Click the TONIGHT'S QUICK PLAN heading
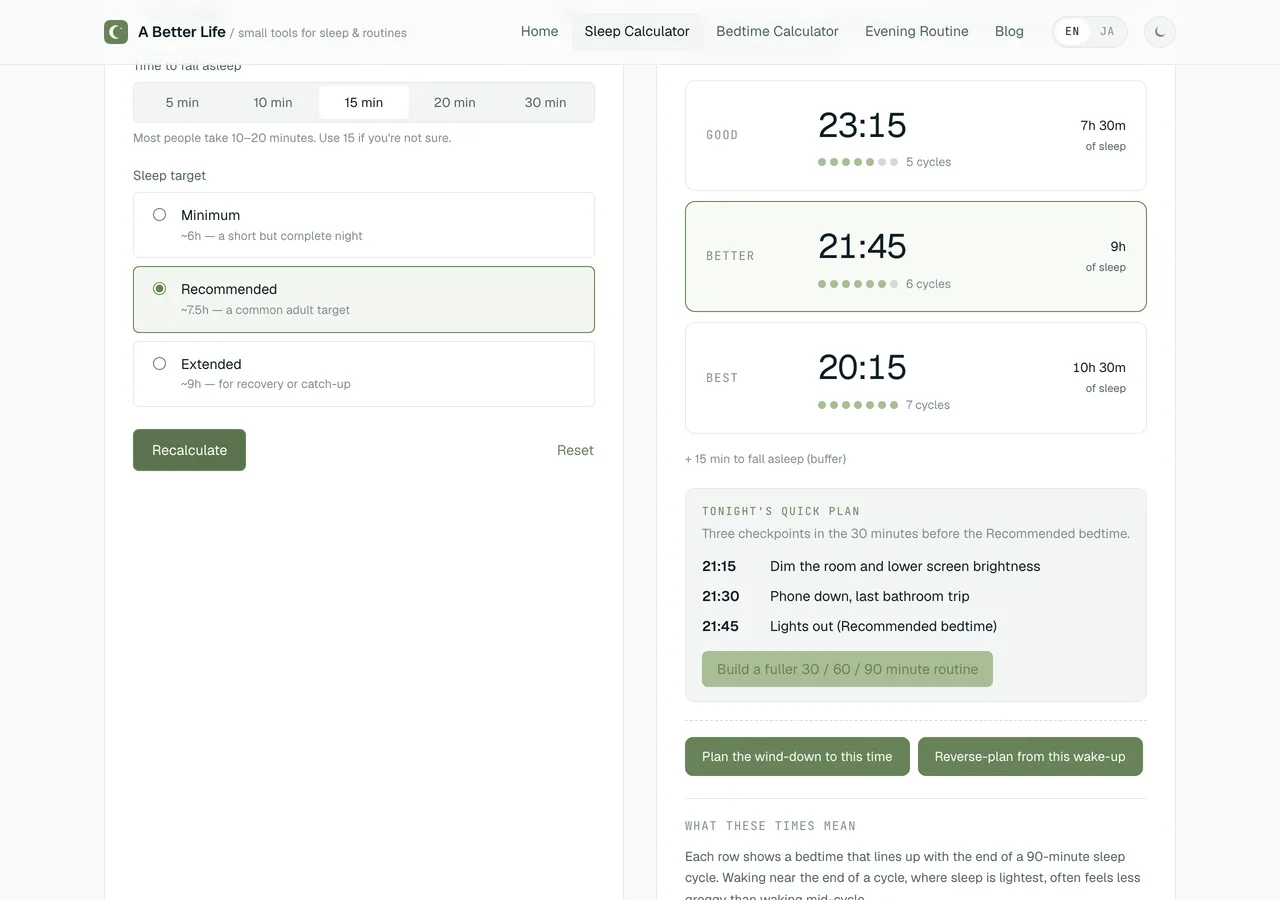This screenshot has height=900, width=1280. pyautogui.click(x=781, y=511)
